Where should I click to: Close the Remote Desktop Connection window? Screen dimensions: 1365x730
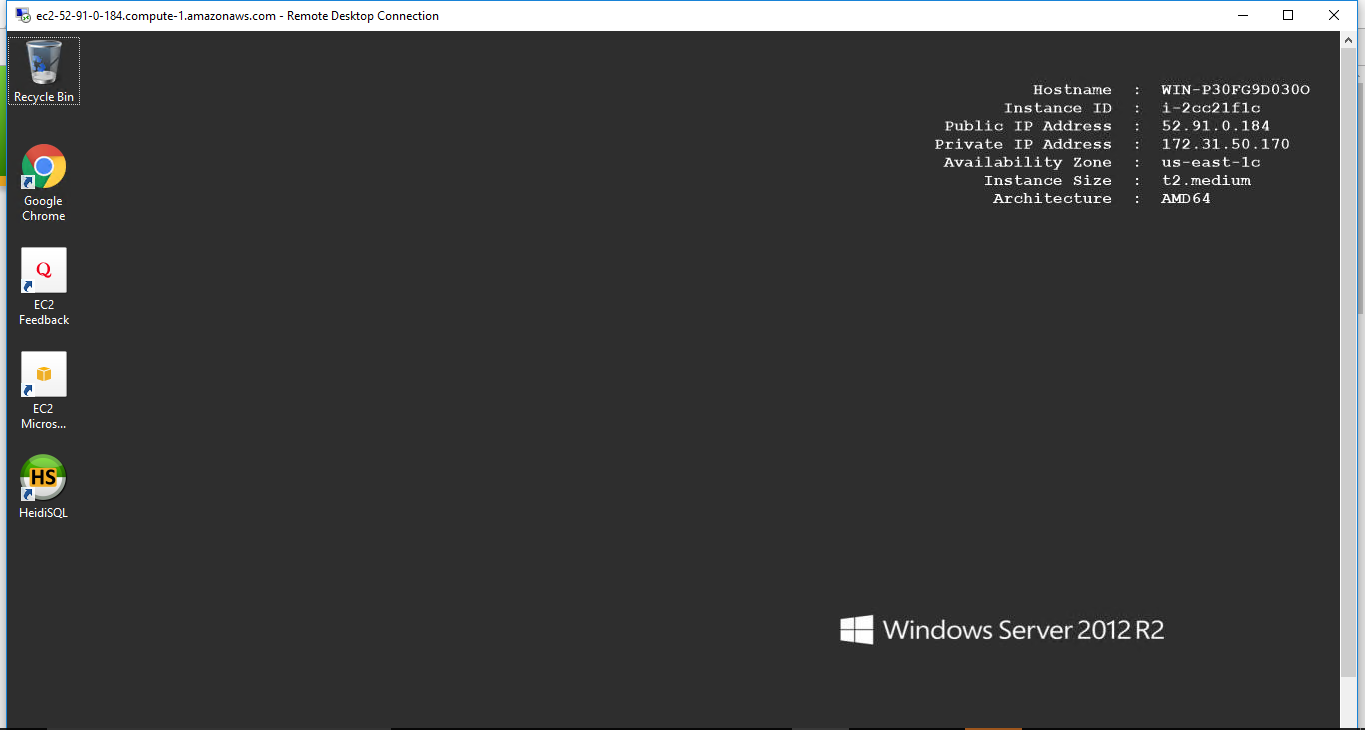1334,15
